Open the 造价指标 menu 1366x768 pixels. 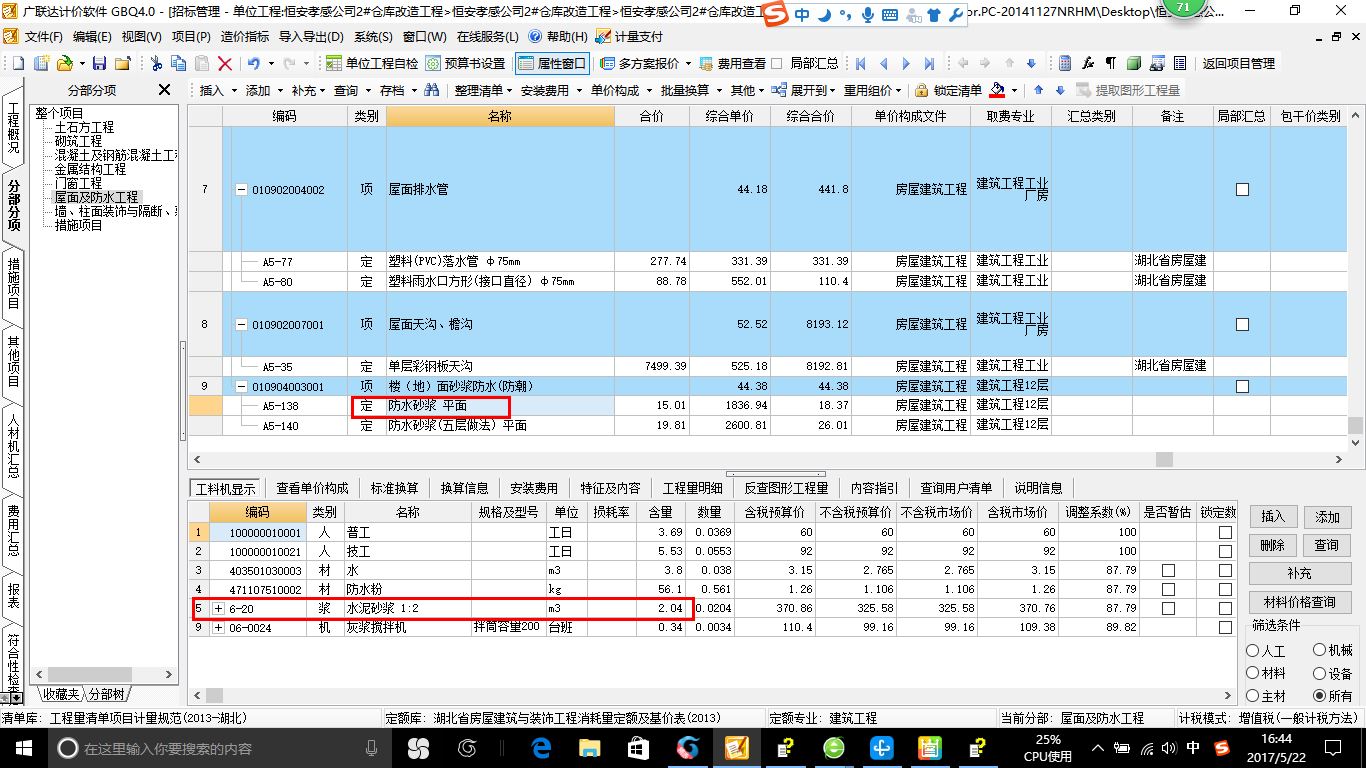[245, 37]
